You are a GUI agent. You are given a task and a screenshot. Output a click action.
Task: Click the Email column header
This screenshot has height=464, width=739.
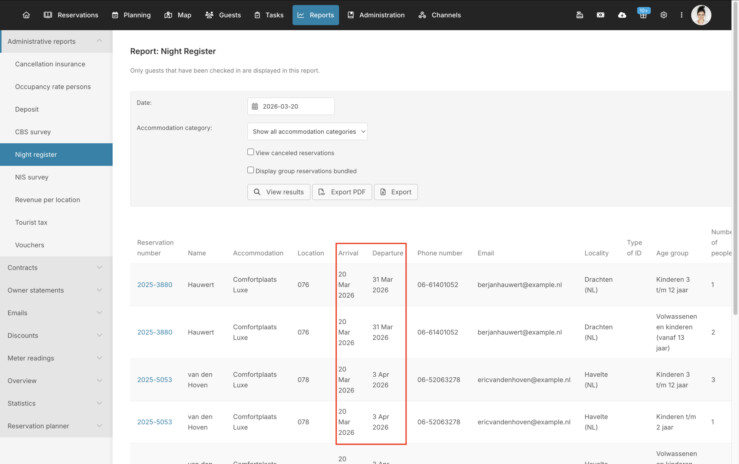tap(486, 253)
